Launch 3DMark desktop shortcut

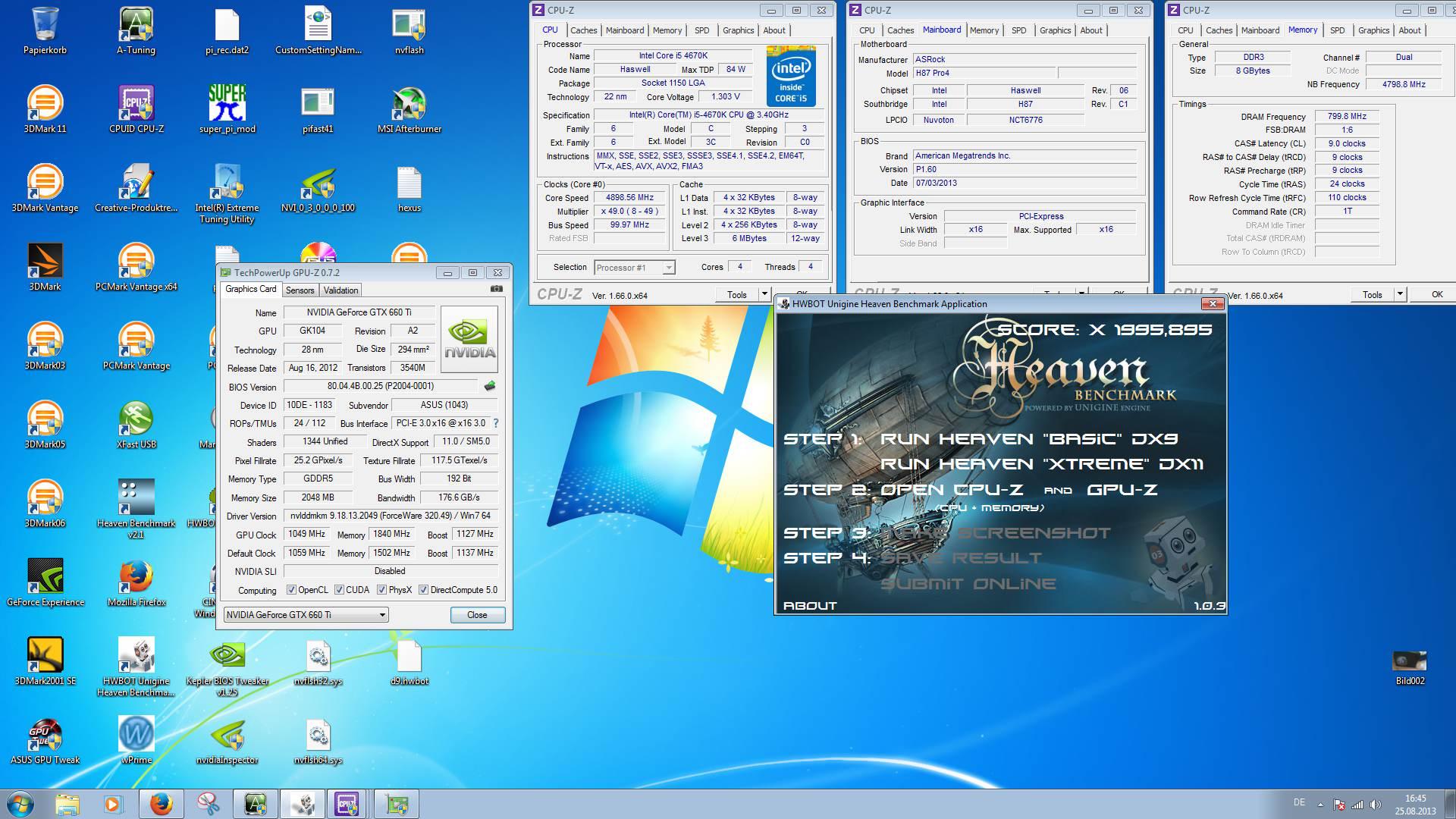click(x=45, y=267)
